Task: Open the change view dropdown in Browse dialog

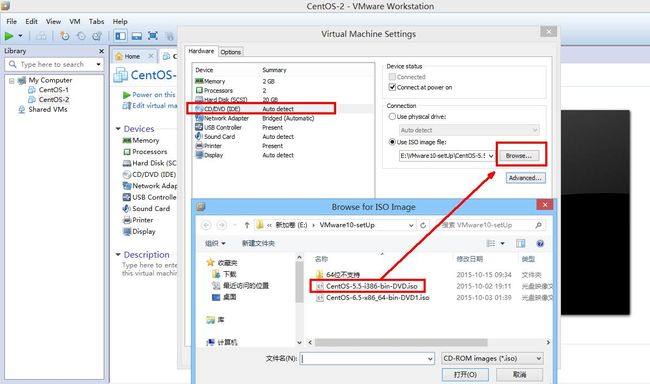Action: (x=502, y=243)
